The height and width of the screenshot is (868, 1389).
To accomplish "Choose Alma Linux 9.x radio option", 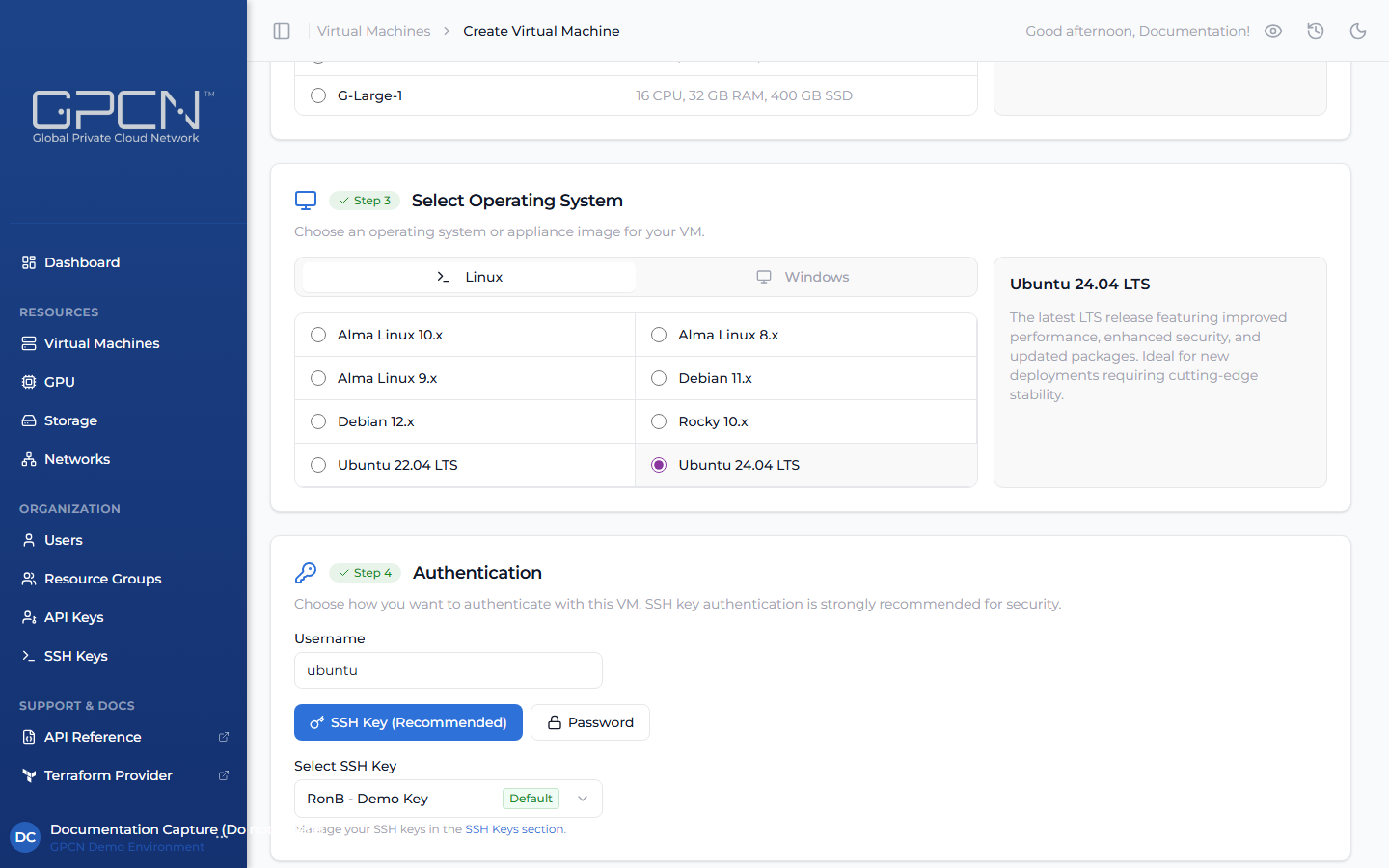I will (318, 378).
